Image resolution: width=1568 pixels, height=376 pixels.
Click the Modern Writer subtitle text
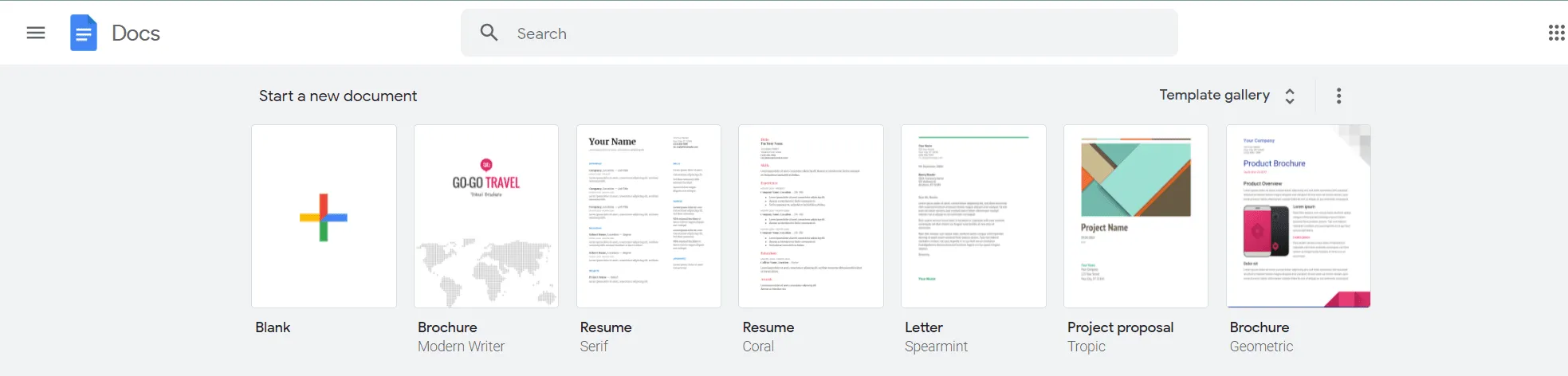tap(461, 347)
